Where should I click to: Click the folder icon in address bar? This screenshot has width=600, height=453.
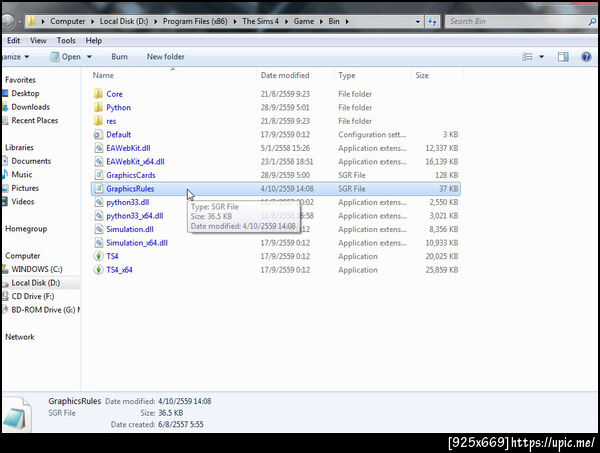point(31,21)
